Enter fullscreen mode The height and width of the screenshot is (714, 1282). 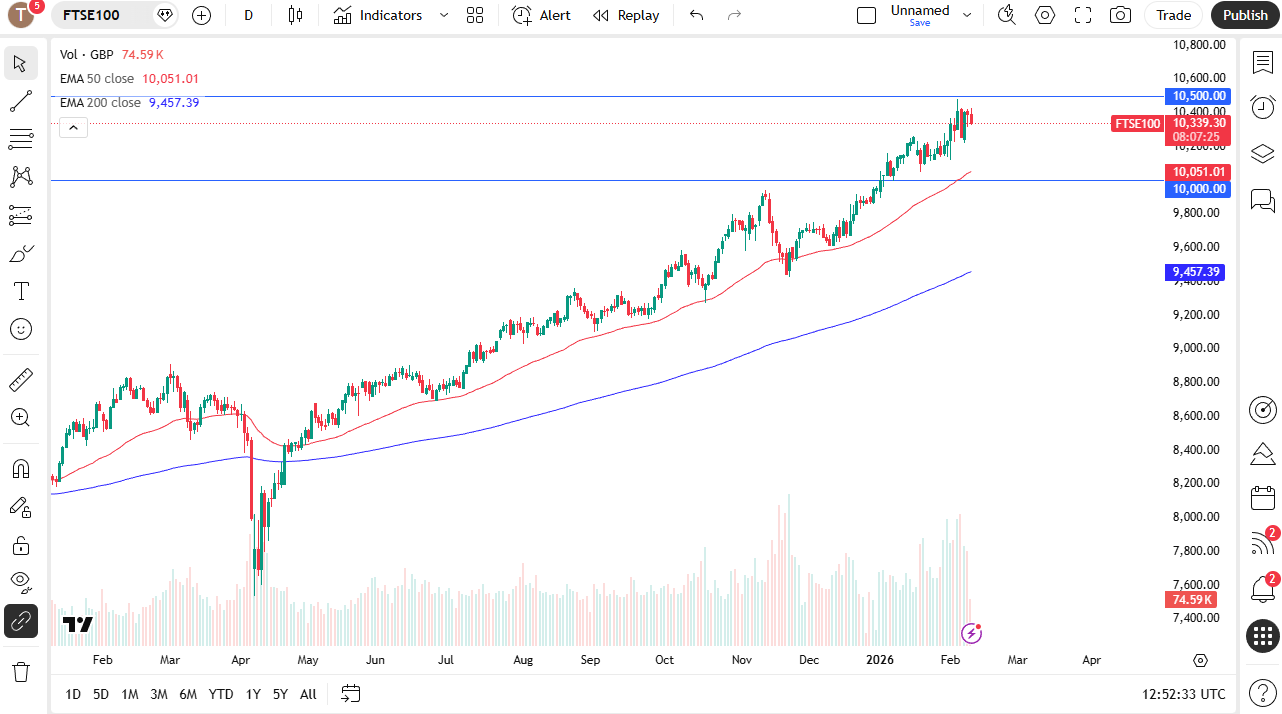coord(1083,15)
